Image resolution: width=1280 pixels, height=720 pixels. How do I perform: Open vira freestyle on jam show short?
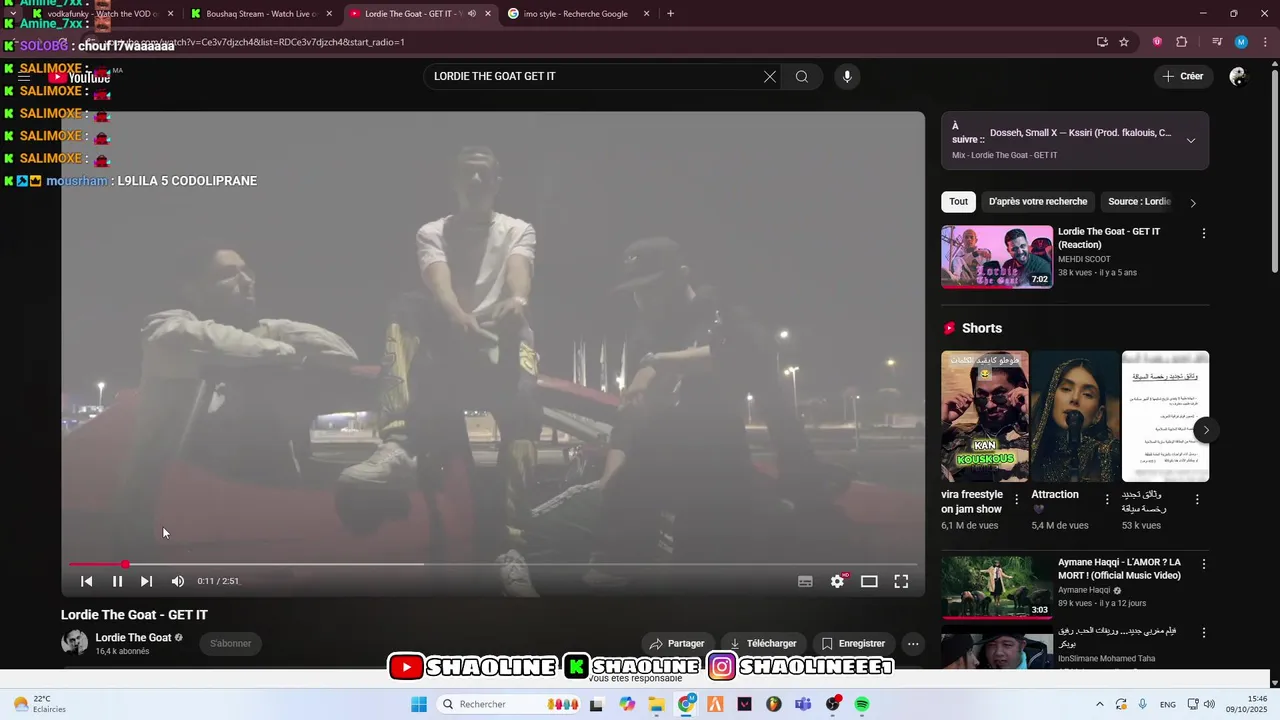[x=985, y=416]
